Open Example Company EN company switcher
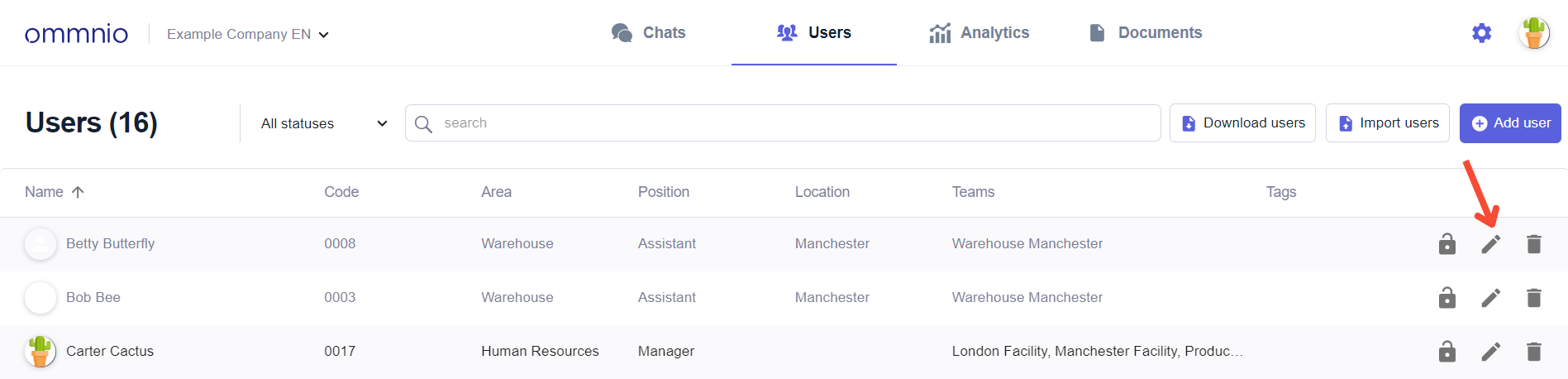Screen dimensions: 1568x379 point(247,34)
